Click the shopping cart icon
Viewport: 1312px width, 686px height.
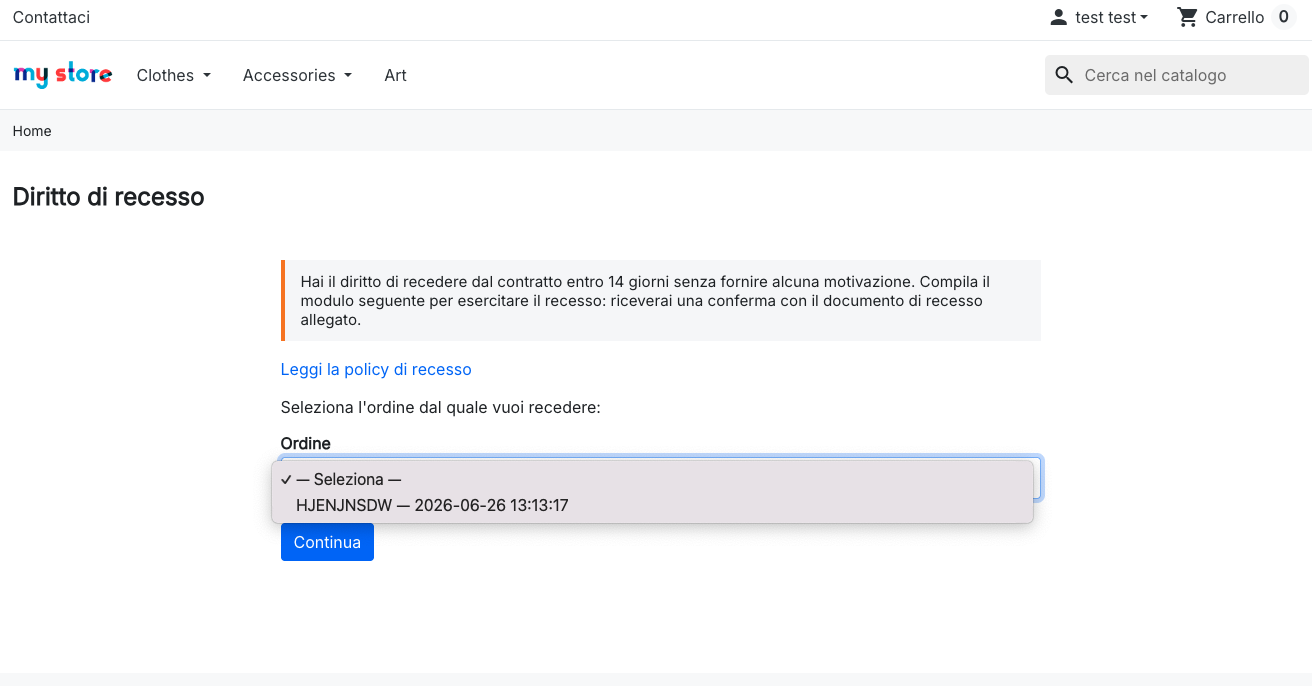click(1188, 17)
